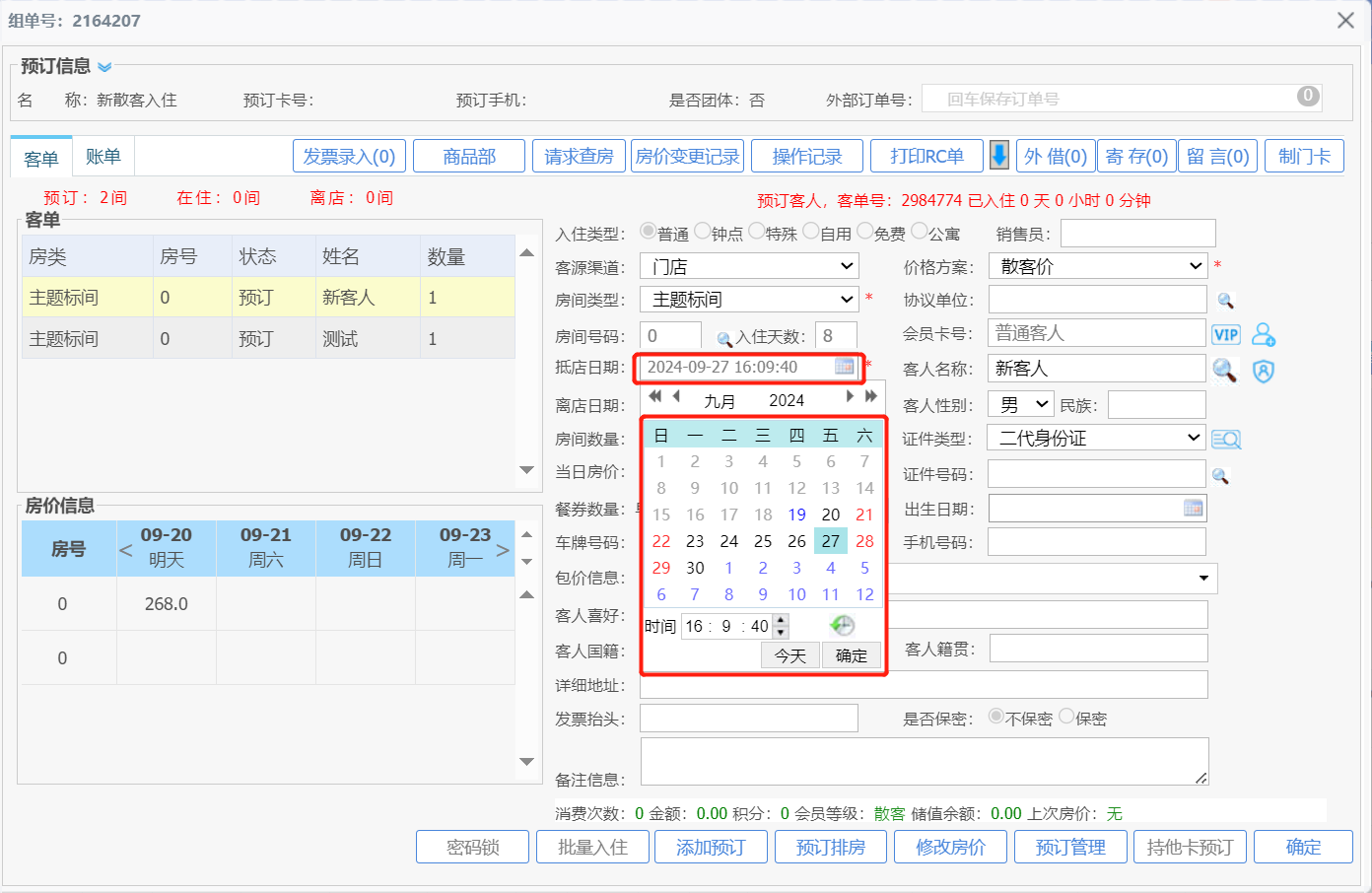Search agreement unit magnifier icon

coord(1225,300)
